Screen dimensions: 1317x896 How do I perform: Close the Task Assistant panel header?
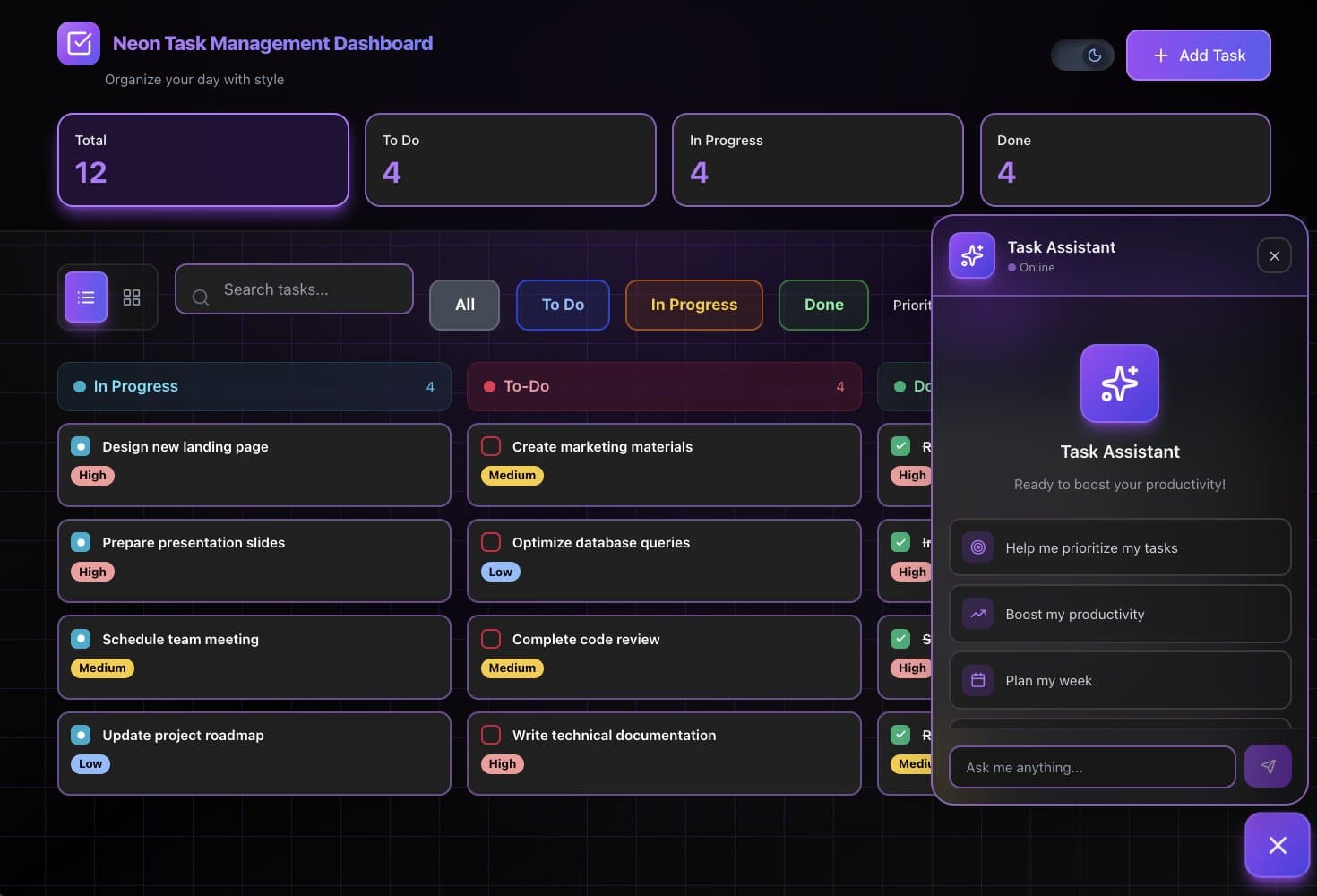pyautogui.click(x=1274, y=255)
